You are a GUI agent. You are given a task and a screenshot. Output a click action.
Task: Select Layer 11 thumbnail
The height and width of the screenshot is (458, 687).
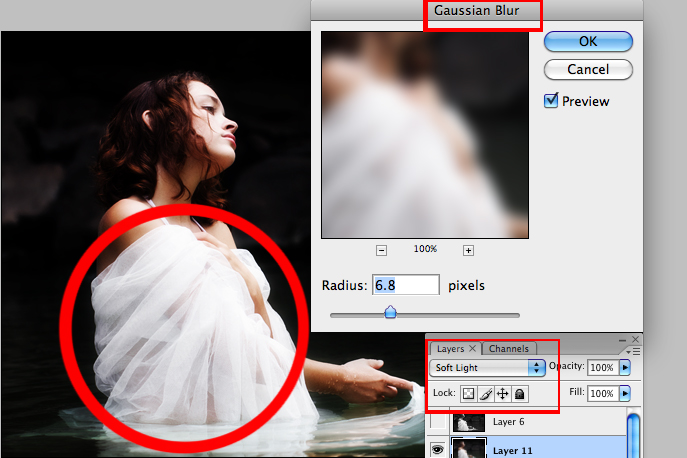point(468,448)
